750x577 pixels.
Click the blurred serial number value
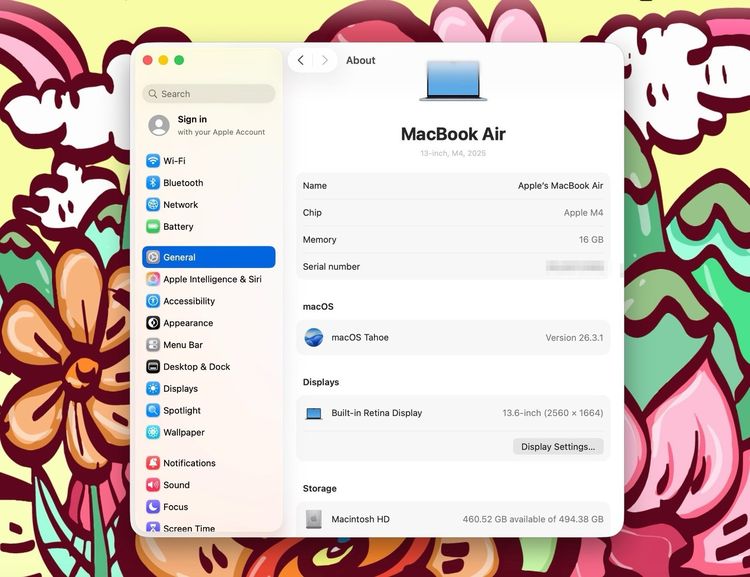(x=574, y=266)
